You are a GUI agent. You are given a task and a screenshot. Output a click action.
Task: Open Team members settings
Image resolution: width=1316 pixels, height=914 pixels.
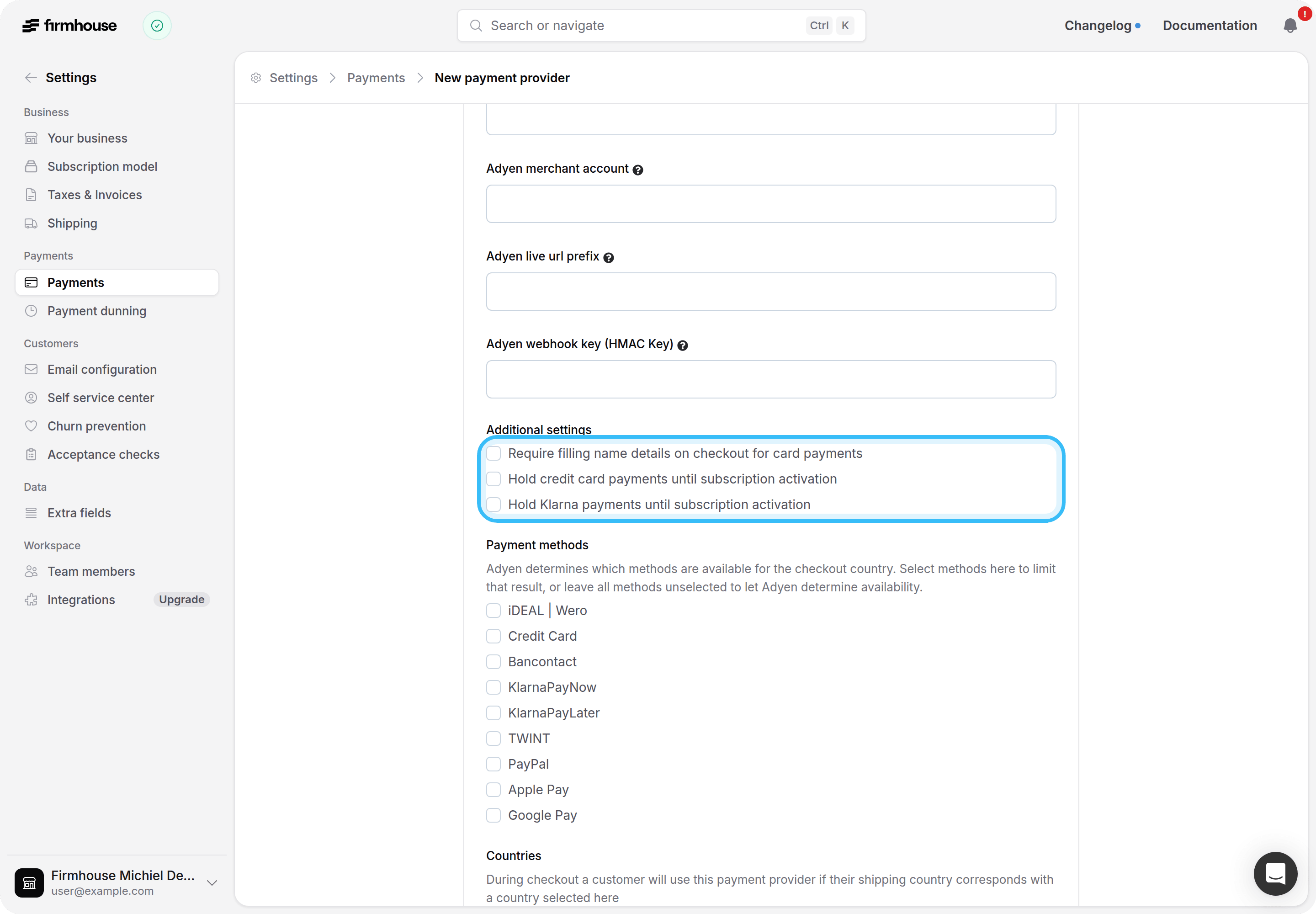pyautogui.click(x=117, y=572)
